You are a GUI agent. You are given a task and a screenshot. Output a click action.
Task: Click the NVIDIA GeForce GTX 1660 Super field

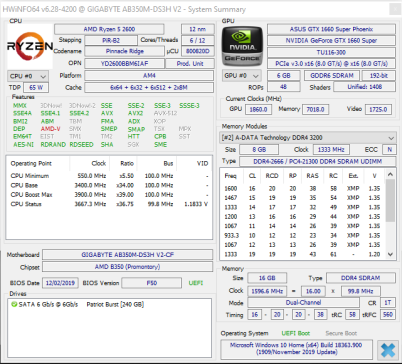[331, 41]
